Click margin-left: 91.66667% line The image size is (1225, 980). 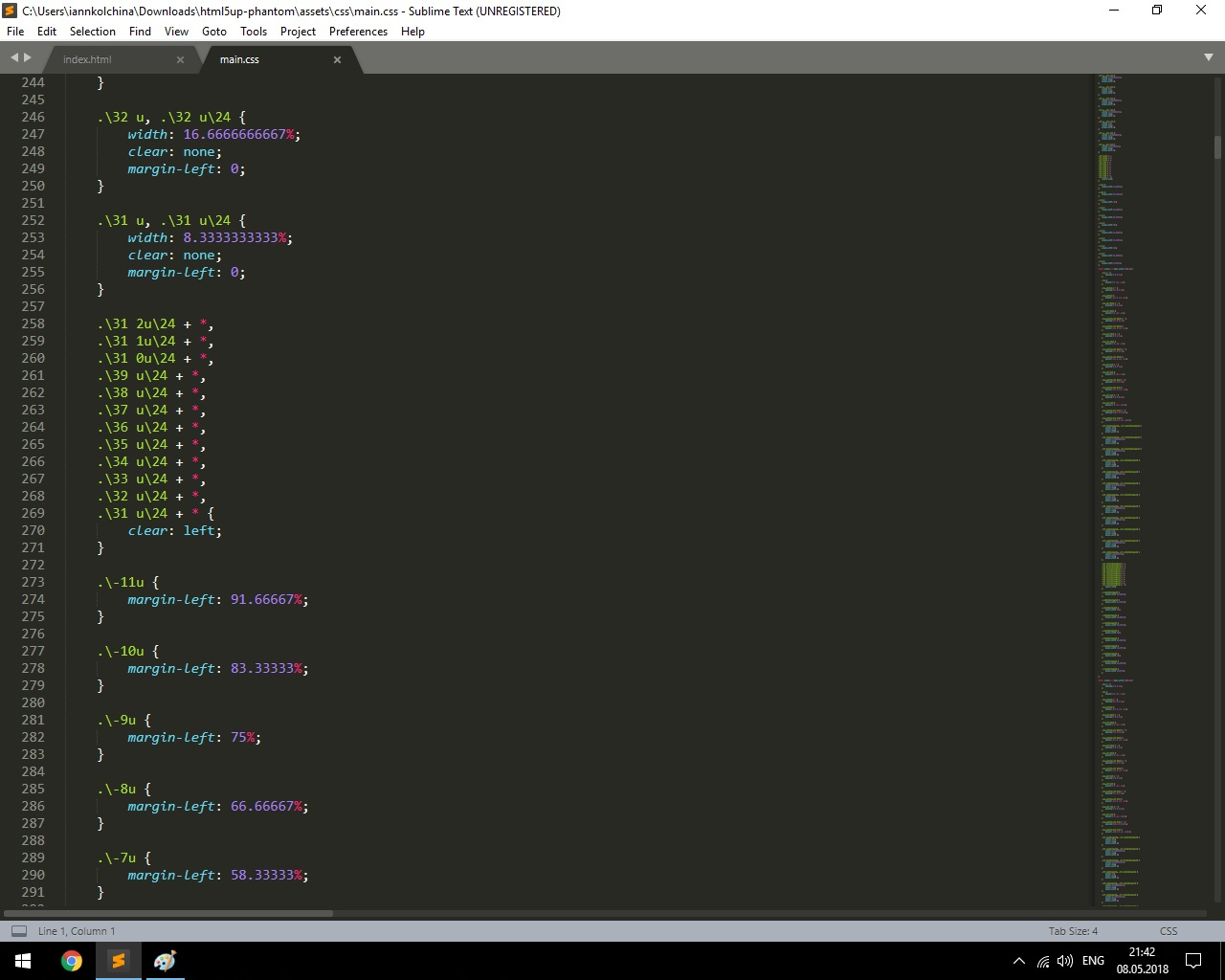pyautogui.click(x=218, y=599)
